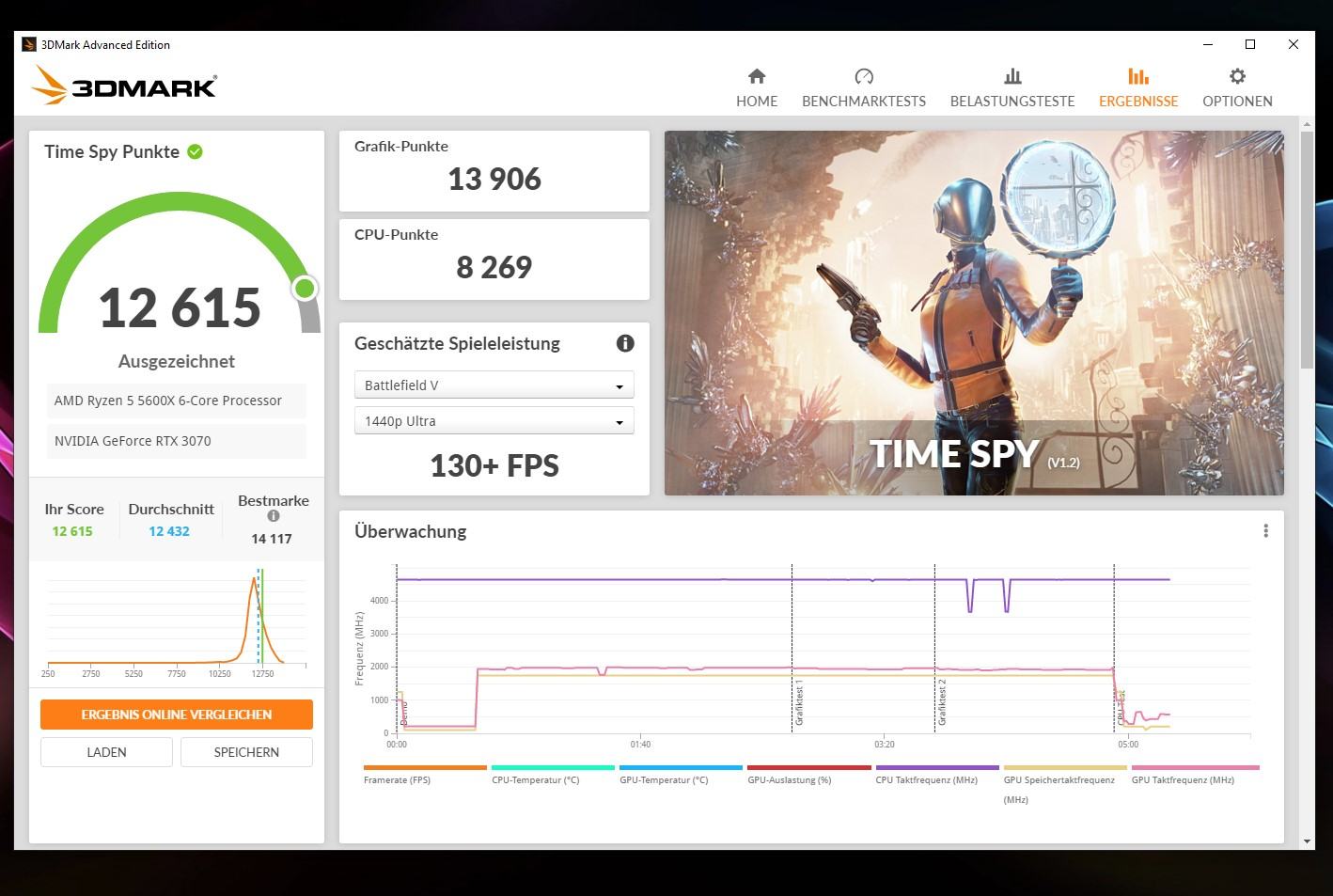Switch to BELASTUNGSTESTE tab label
The width and height of the screenshot is (1333, 896).
click(1012, 101)
